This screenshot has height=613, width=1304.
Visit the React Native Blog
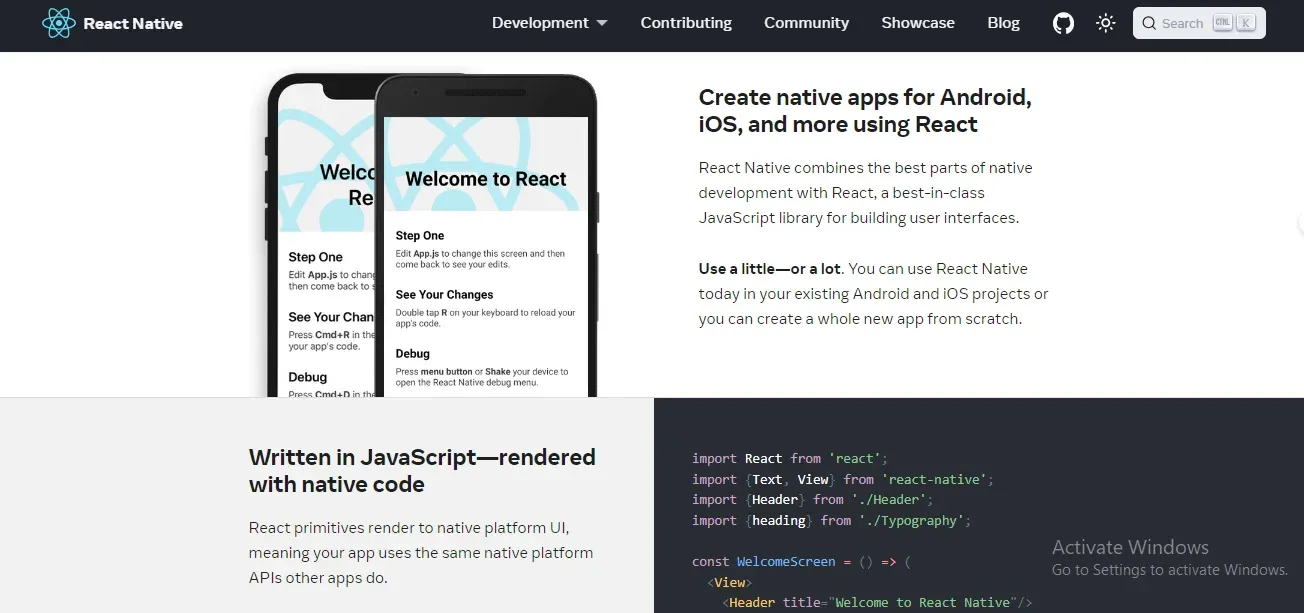click(x=1003, y=22)
